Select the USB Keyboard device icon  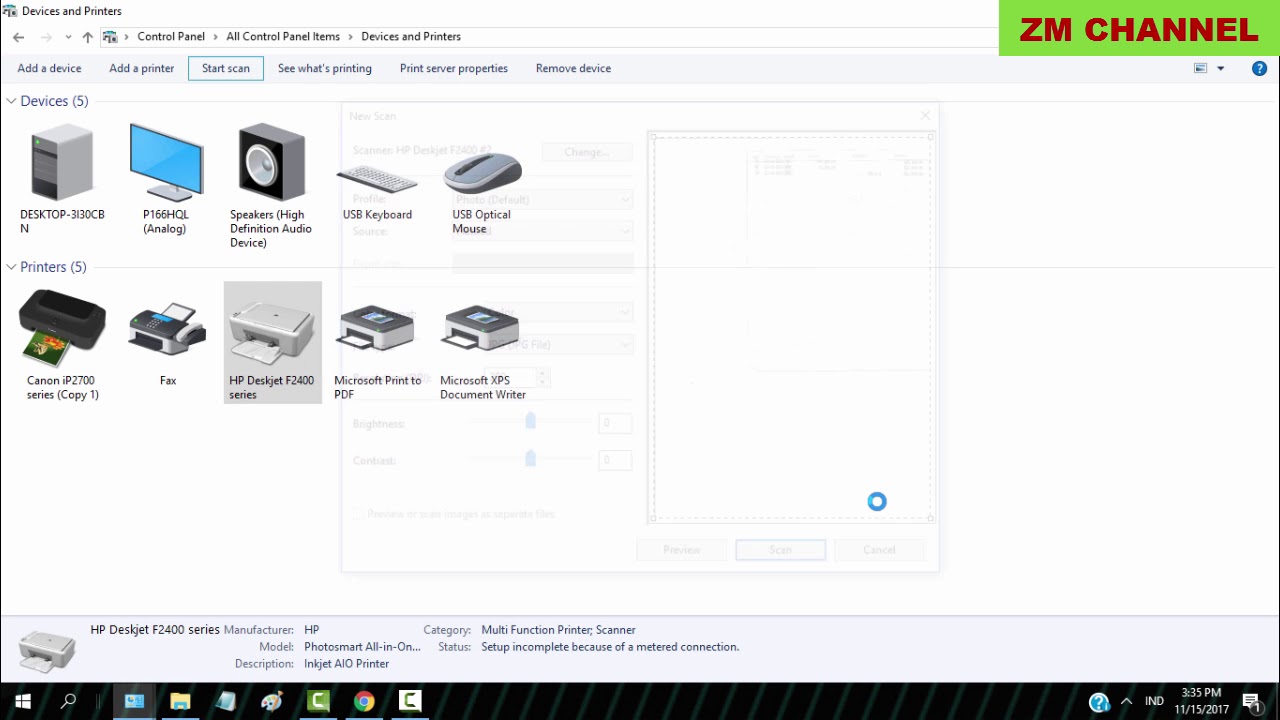[x=377, y=181]
